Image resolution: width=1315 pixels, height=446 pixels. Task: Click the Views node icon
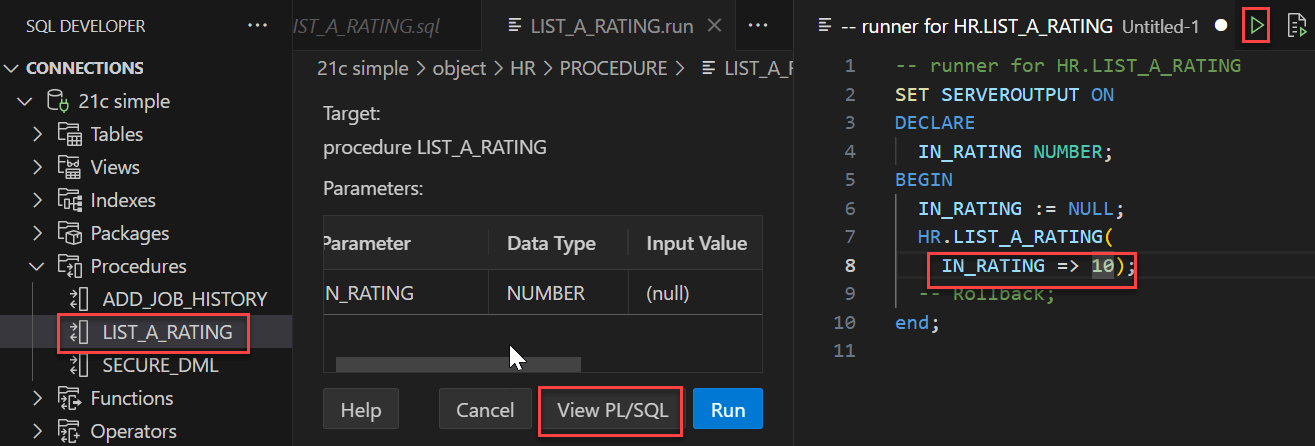coord(69,167)
